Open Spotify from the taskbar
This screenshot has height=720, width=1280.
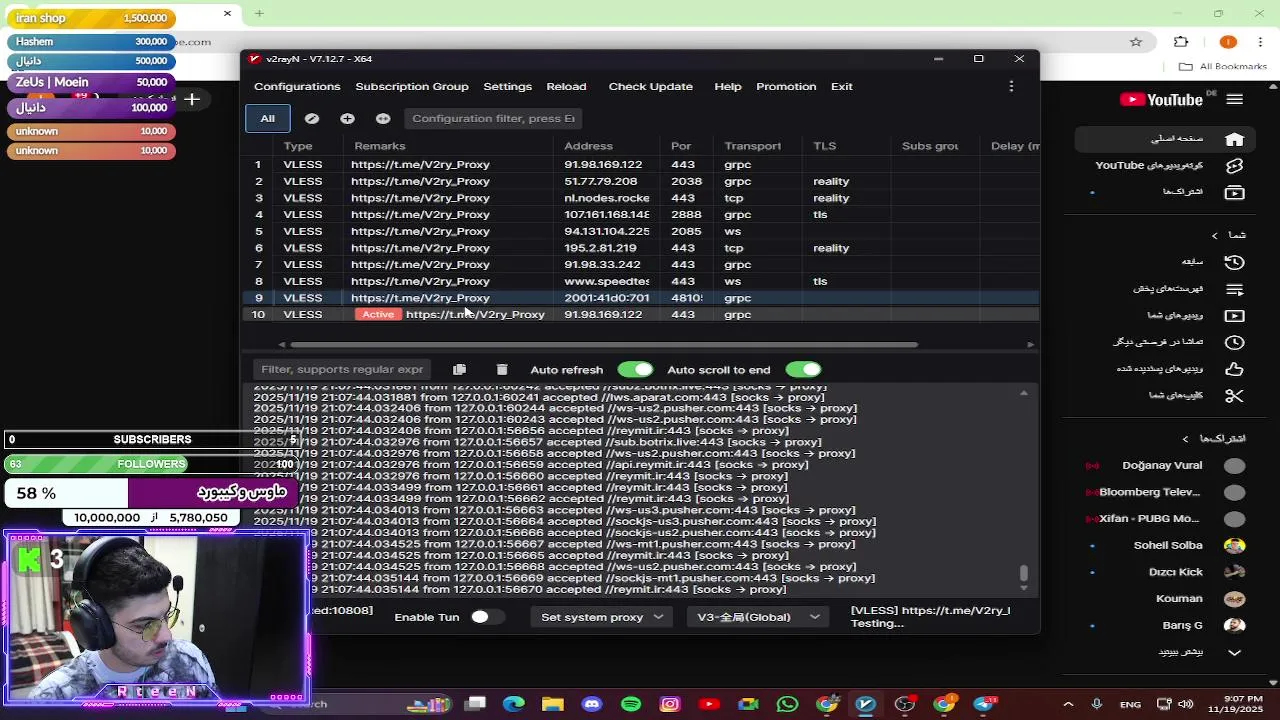(x=630, y=704)
